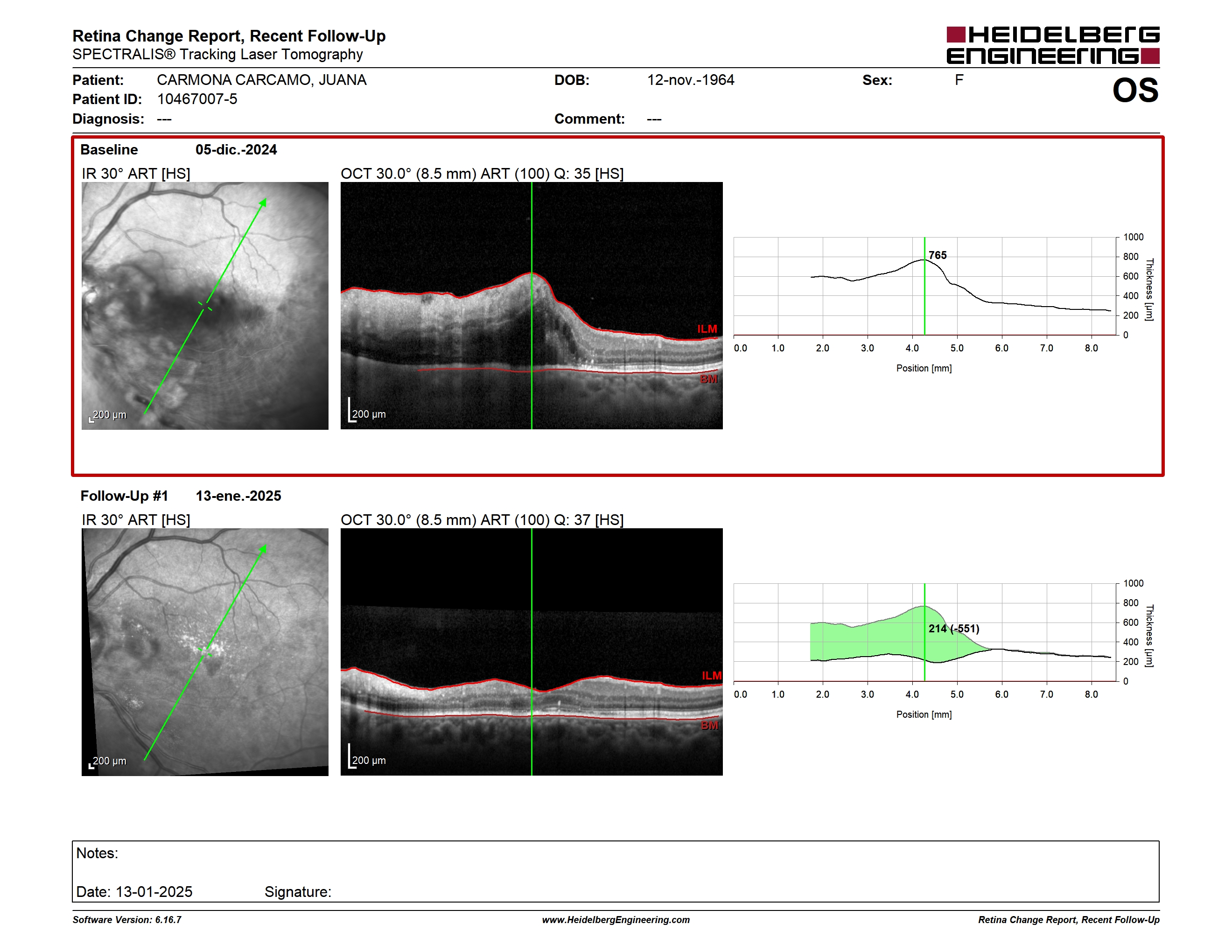Click the follow-up OCT Q: 37 header text
Screen dimensions: 1232x952
click(x=483, y=520)
